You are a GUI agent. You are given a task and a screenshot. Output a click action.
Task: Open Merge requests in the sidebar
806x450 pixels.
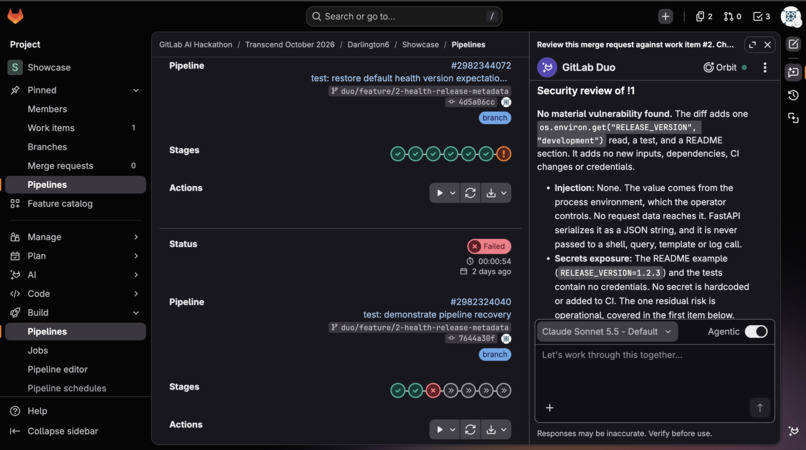coord(76,166)
